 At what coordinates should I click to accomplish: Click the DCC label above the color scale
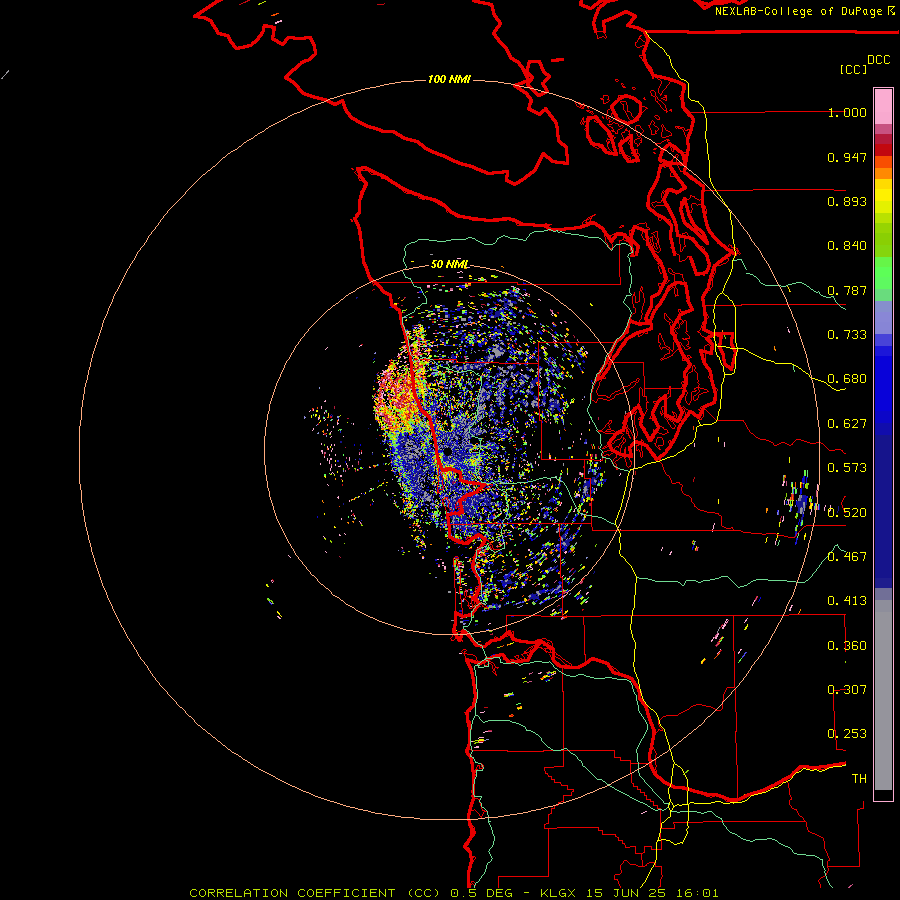click(878, 60)
